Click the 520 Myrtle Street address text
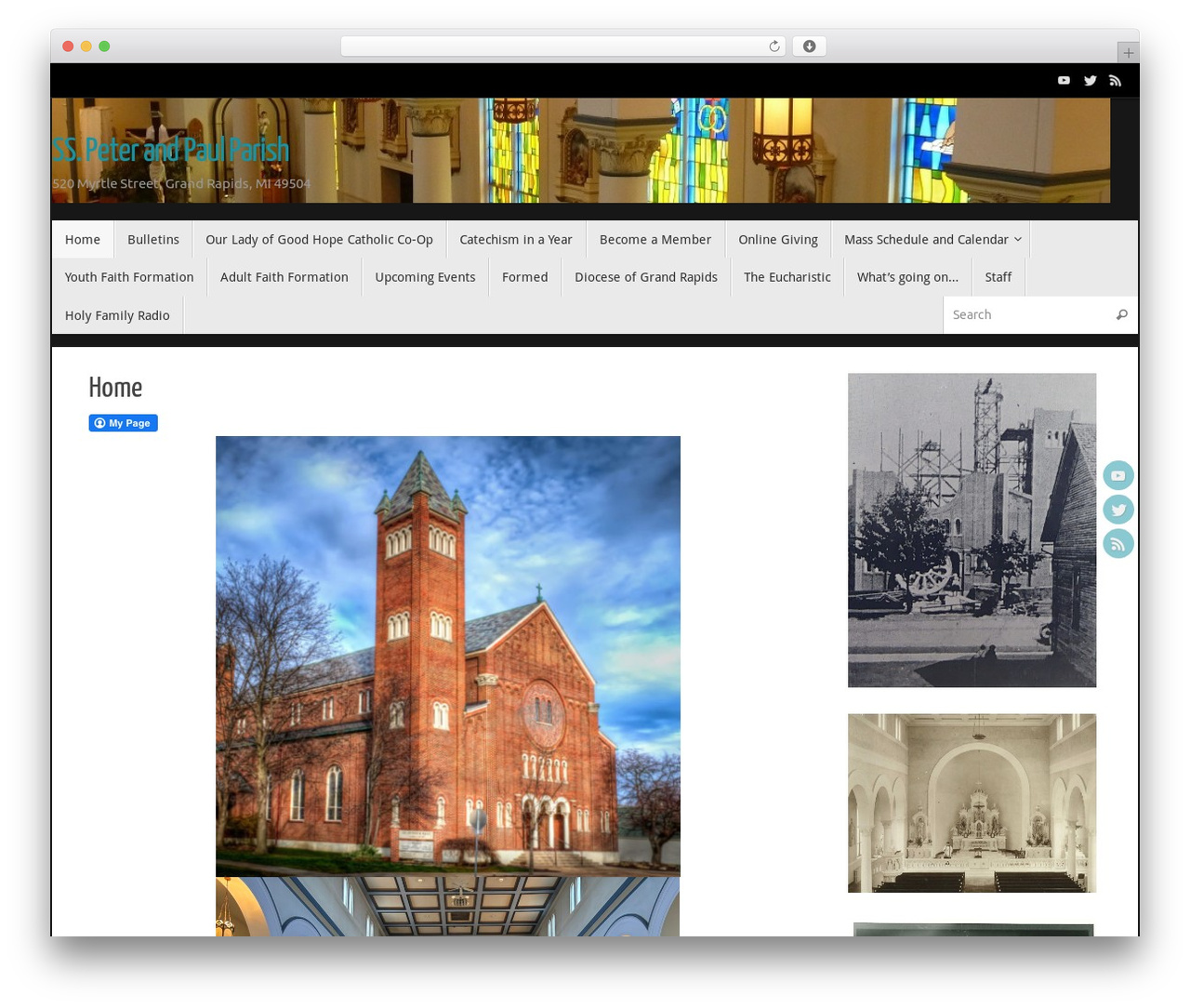This screenshot has width=1190, height=1008. click(181, 184)
